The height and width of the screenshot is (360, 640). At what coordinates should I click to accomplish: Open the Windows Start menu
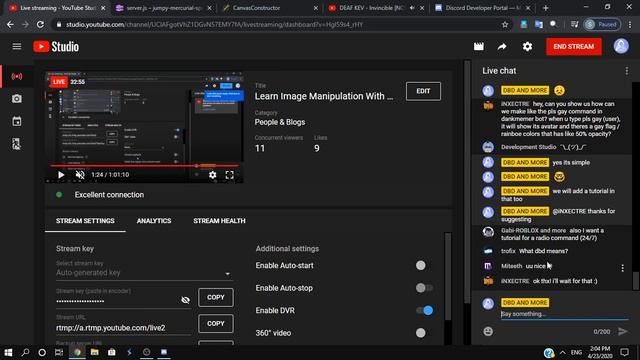click(8, 352)
